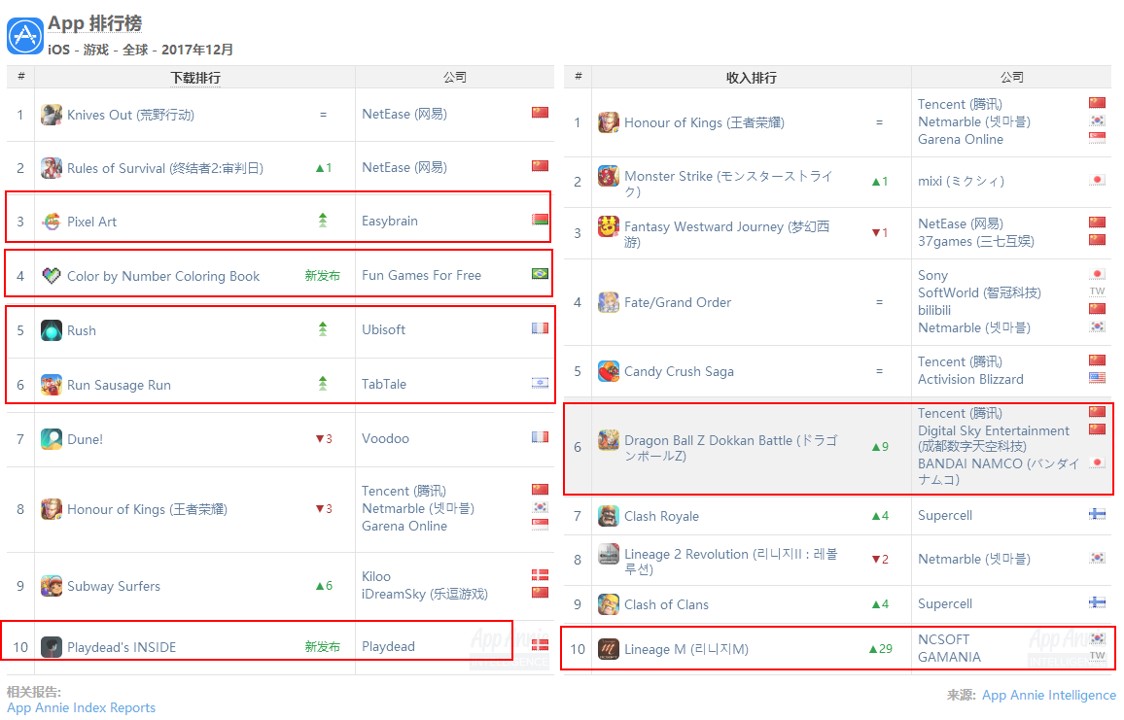
Task: Click the Fun Games For Free text
Action: (x=421, y=275)
